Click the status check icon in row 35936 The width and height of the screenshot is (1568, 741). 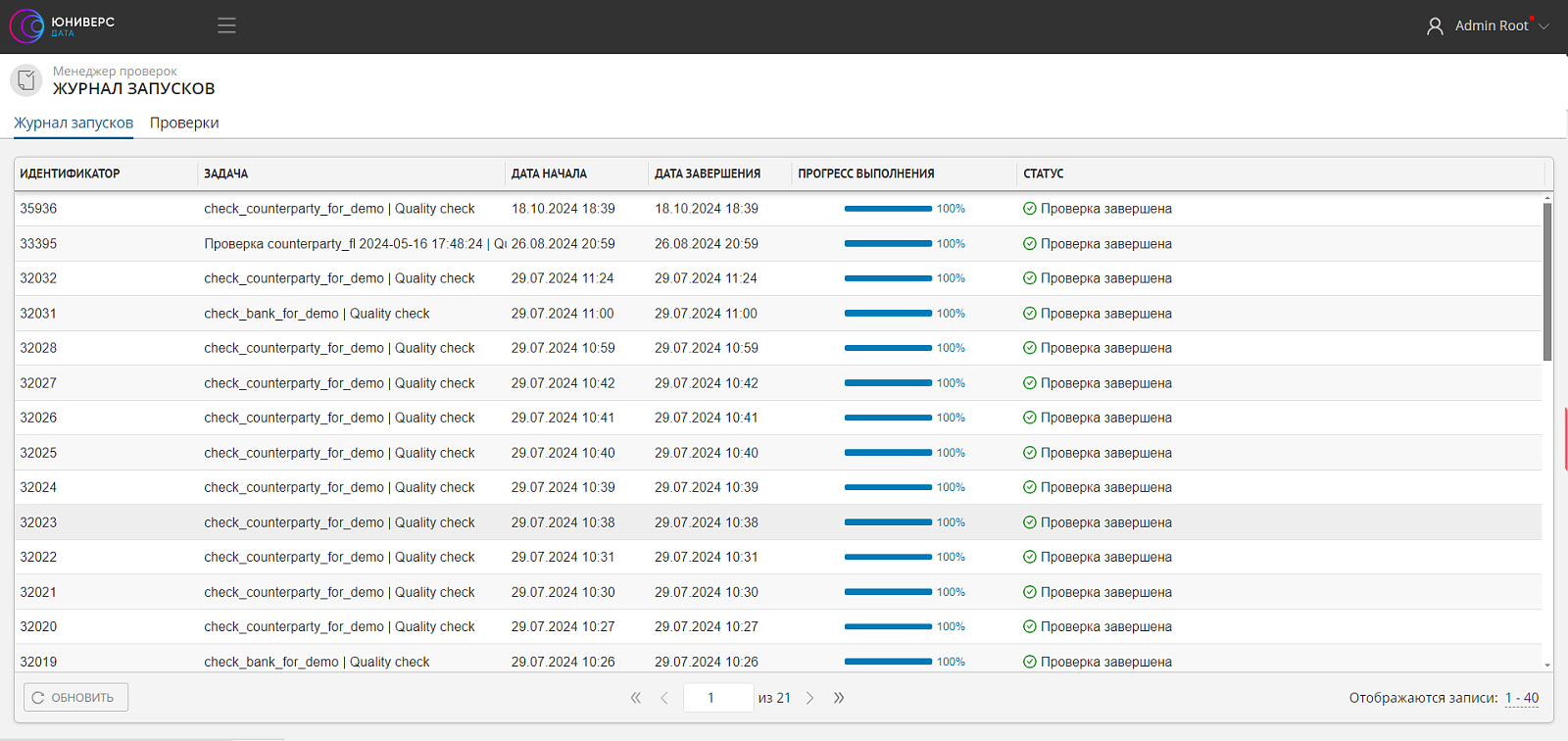1030,209
